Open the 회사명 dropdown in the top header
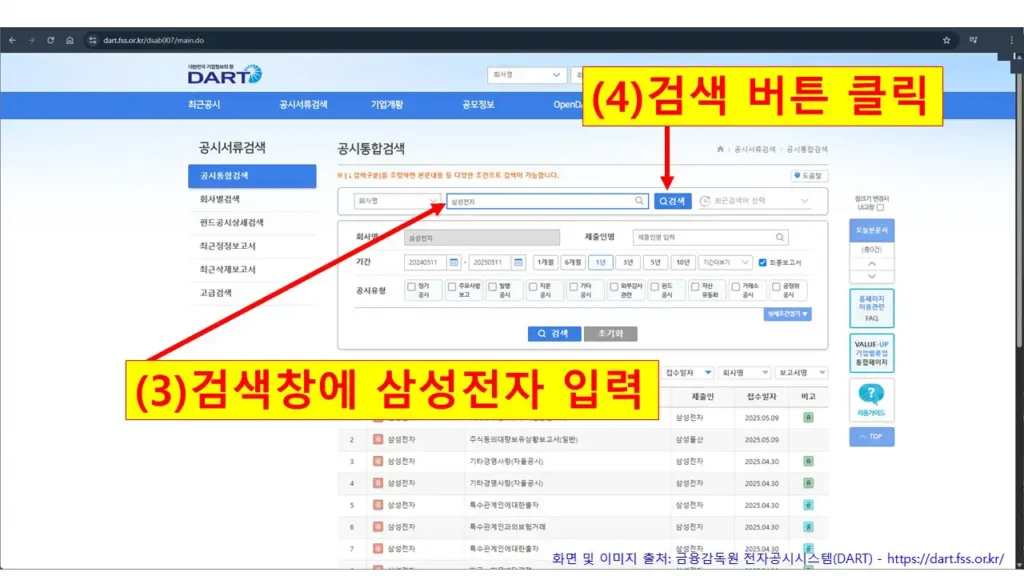The image size is (1024, 576). click(x=526, y=75)
